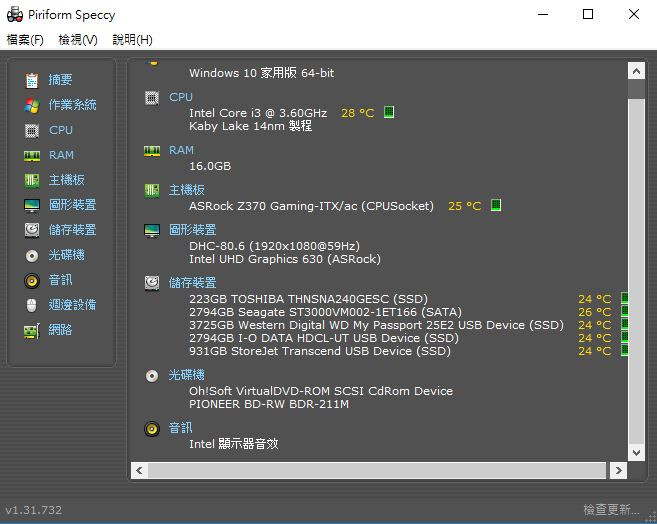Click the 光碟機 disc icon in sidebar
Viewport: 657px width, 524px height.
[x=32, y=256]
